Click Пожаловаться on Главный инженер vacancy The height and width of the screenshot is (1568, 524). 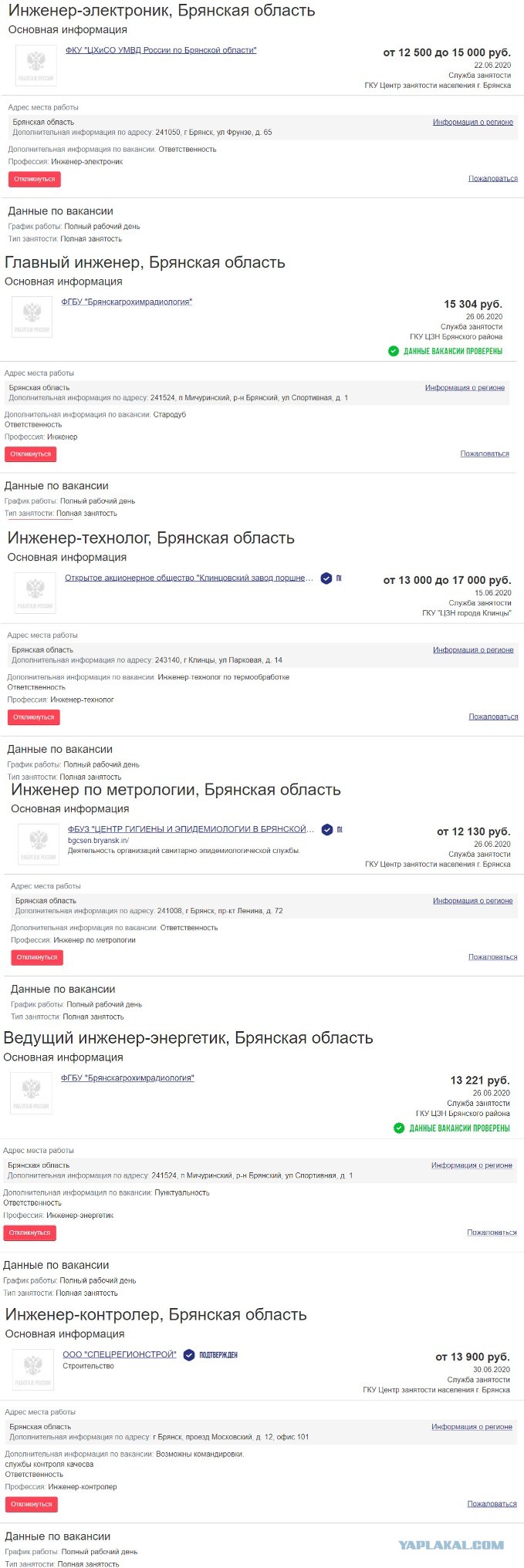point(485,454)
